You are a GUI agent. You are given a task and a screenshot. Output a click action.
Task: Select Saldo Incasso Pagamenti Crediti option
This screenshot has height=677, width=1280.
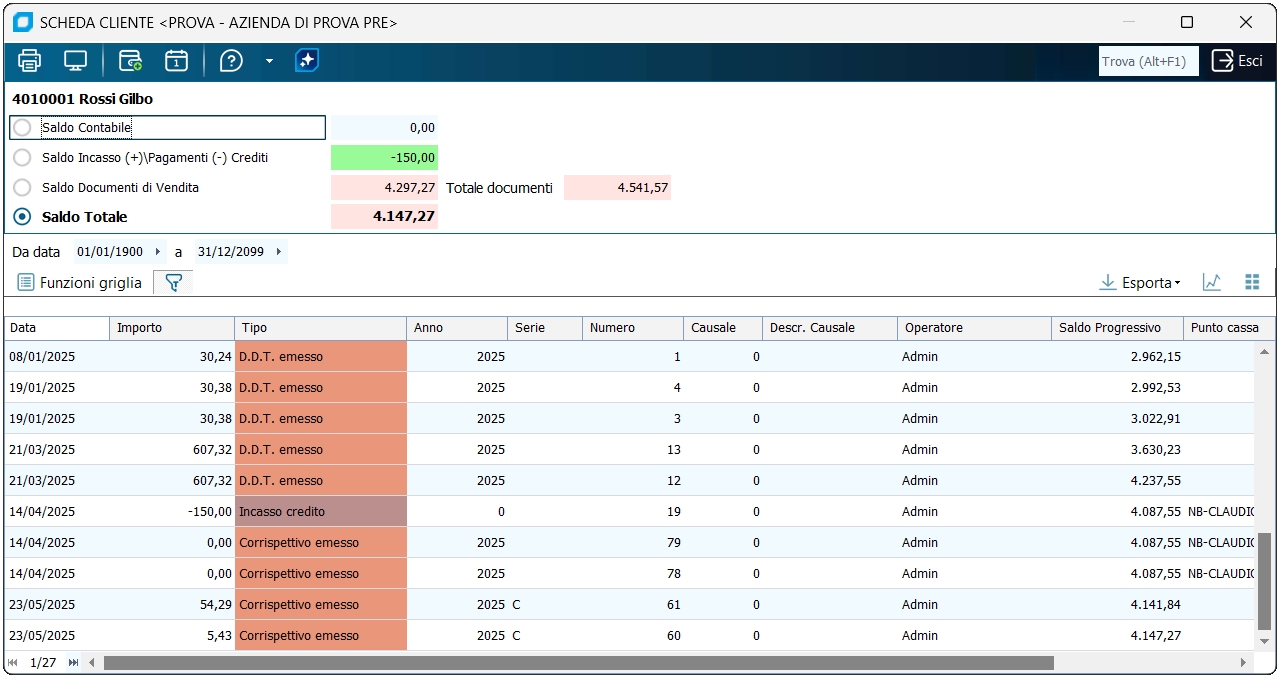click(x=22, y=158)
